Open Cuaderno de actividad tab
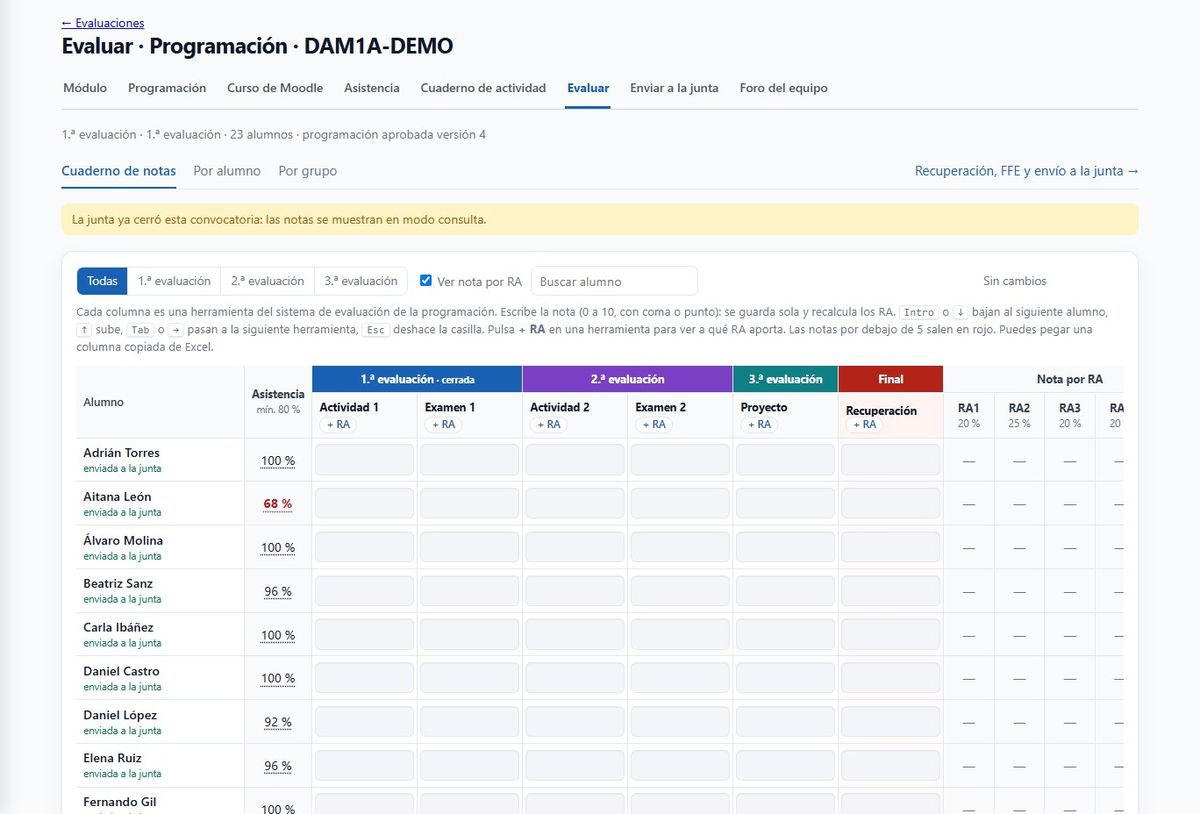The width and height of the screenshot is (1200, 814). (483, 88)
